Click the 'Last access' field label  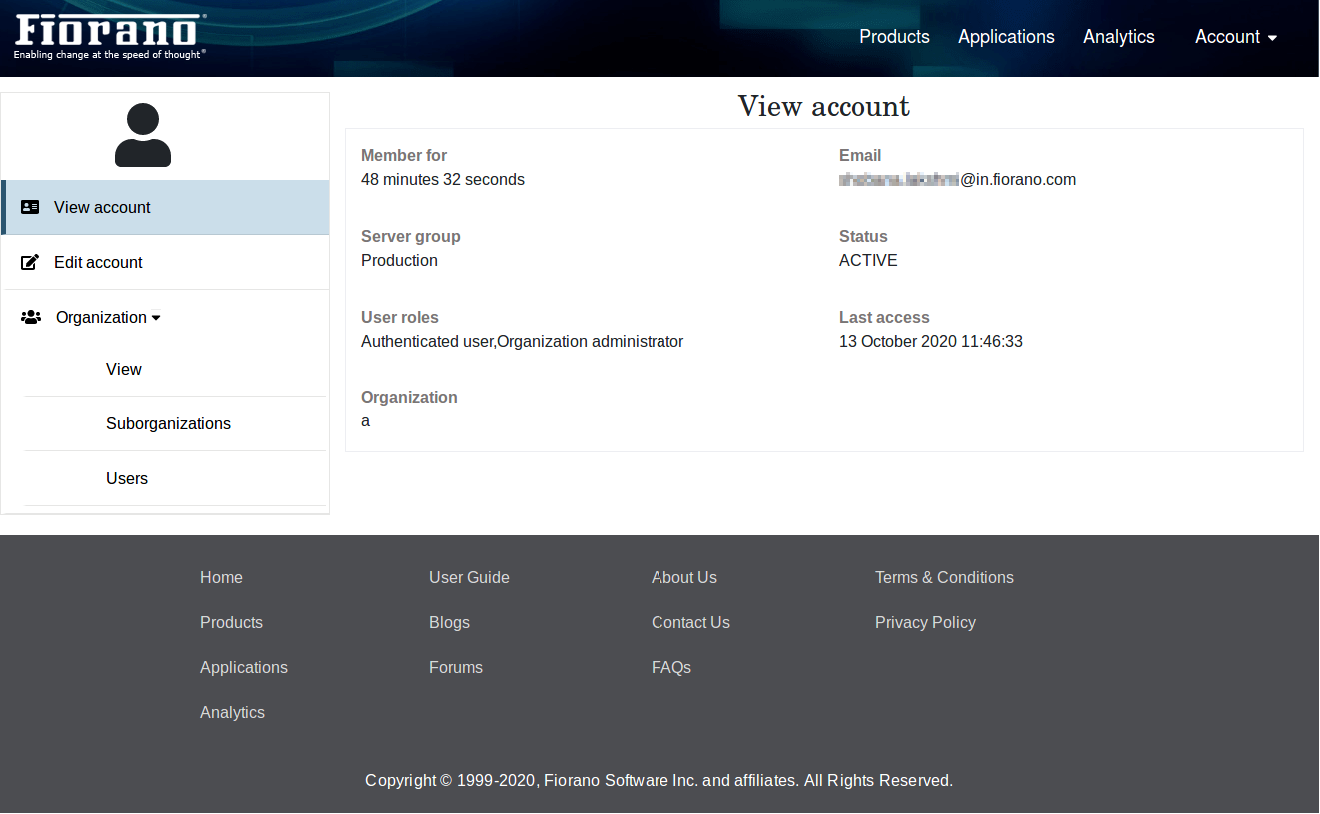884,317
